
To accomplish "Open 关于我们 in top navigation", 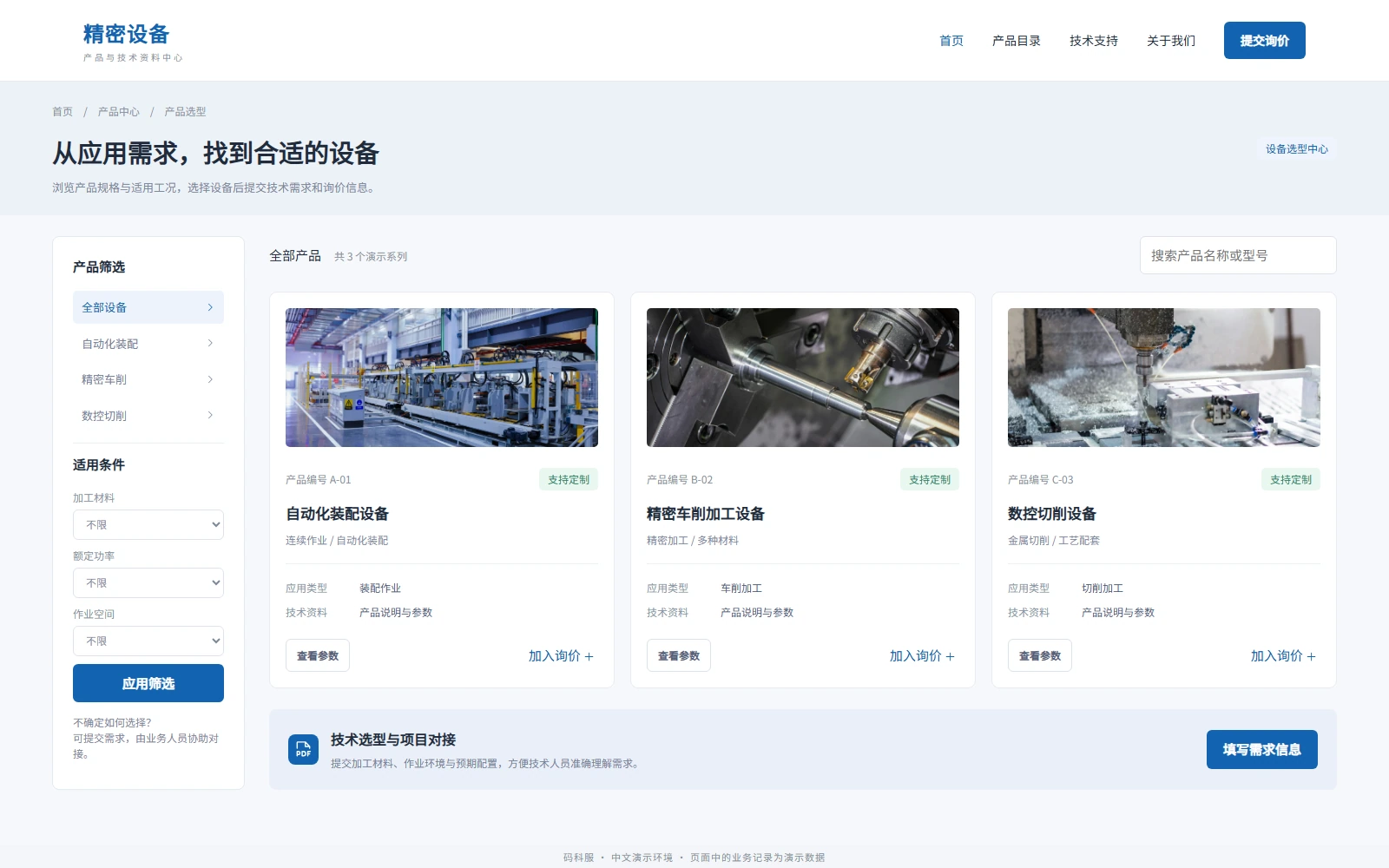I will 1171,41.
